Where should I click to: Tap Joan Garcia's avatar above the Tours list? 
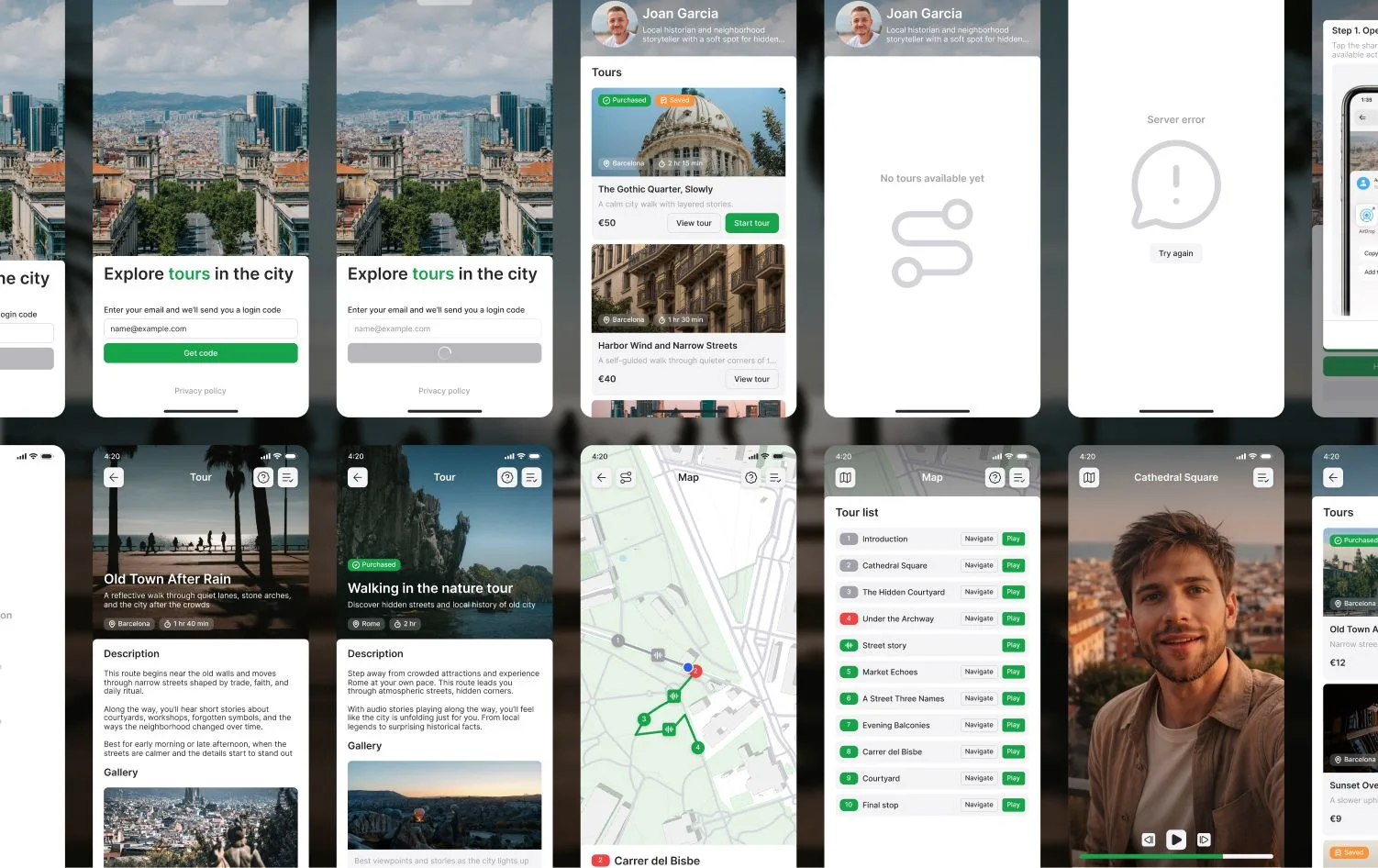(615, 25)
